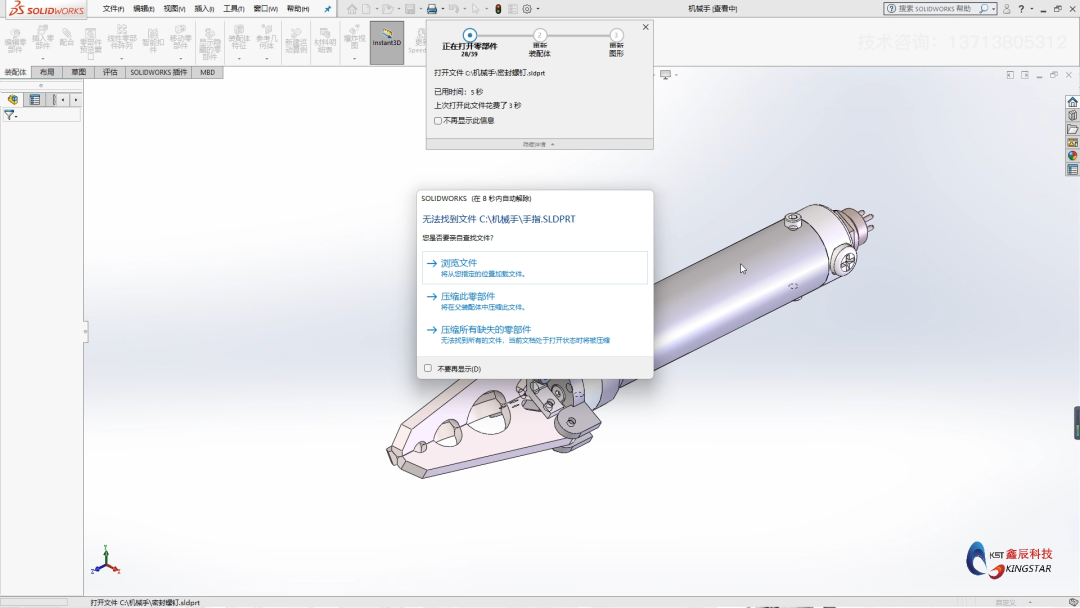Check 不再显示此信息 in the progress dialog
This screenshot has height=608, width=1080.
pos(437,121)
